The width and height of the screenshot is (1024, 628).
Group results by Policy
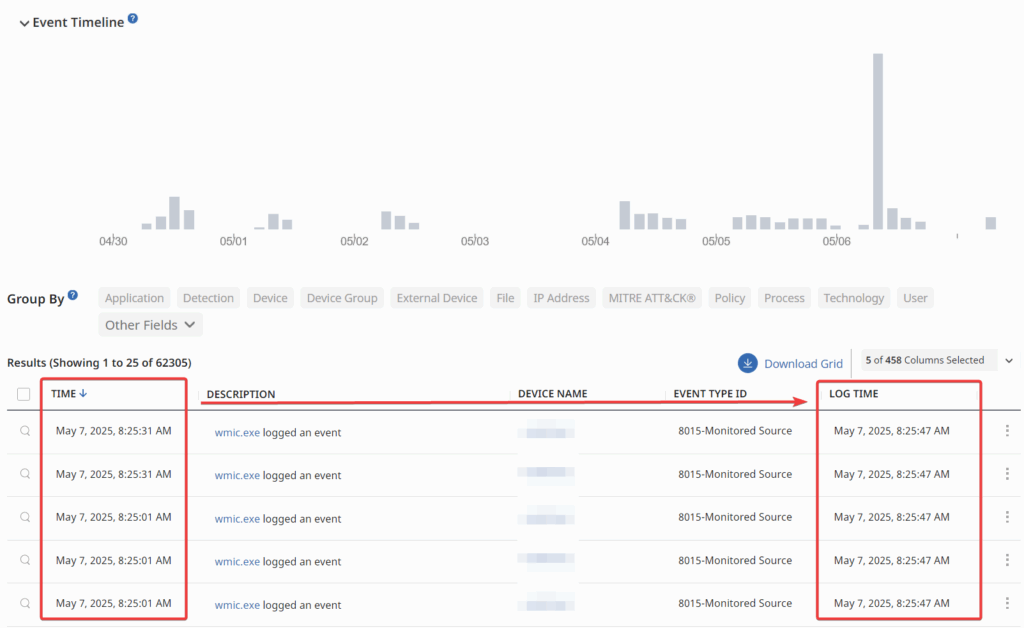729,298
